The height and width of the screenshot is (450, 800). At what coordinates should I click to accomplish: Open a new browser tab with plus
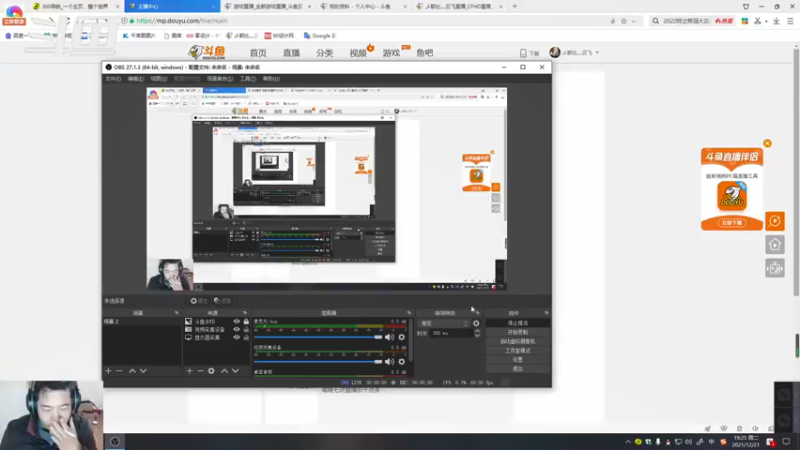pos(515,6)
